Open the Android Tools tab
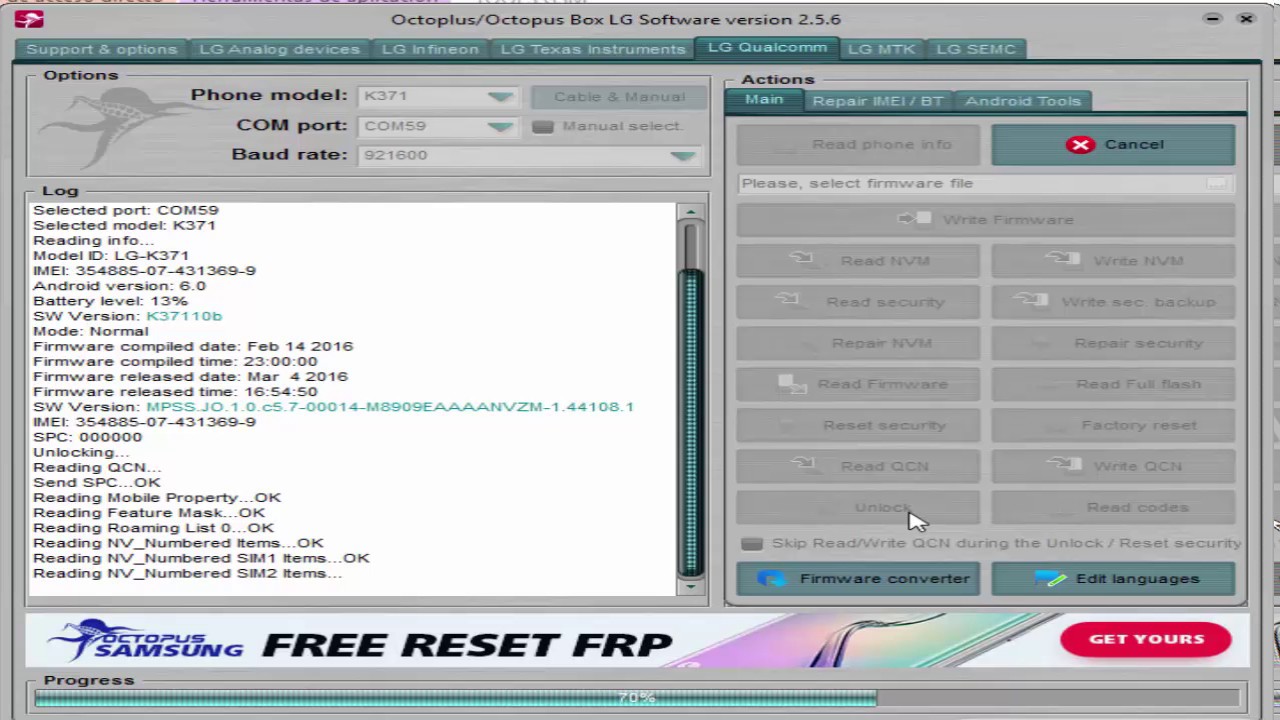Screen dimensions: 1280x720 [x=1022, y=101]
